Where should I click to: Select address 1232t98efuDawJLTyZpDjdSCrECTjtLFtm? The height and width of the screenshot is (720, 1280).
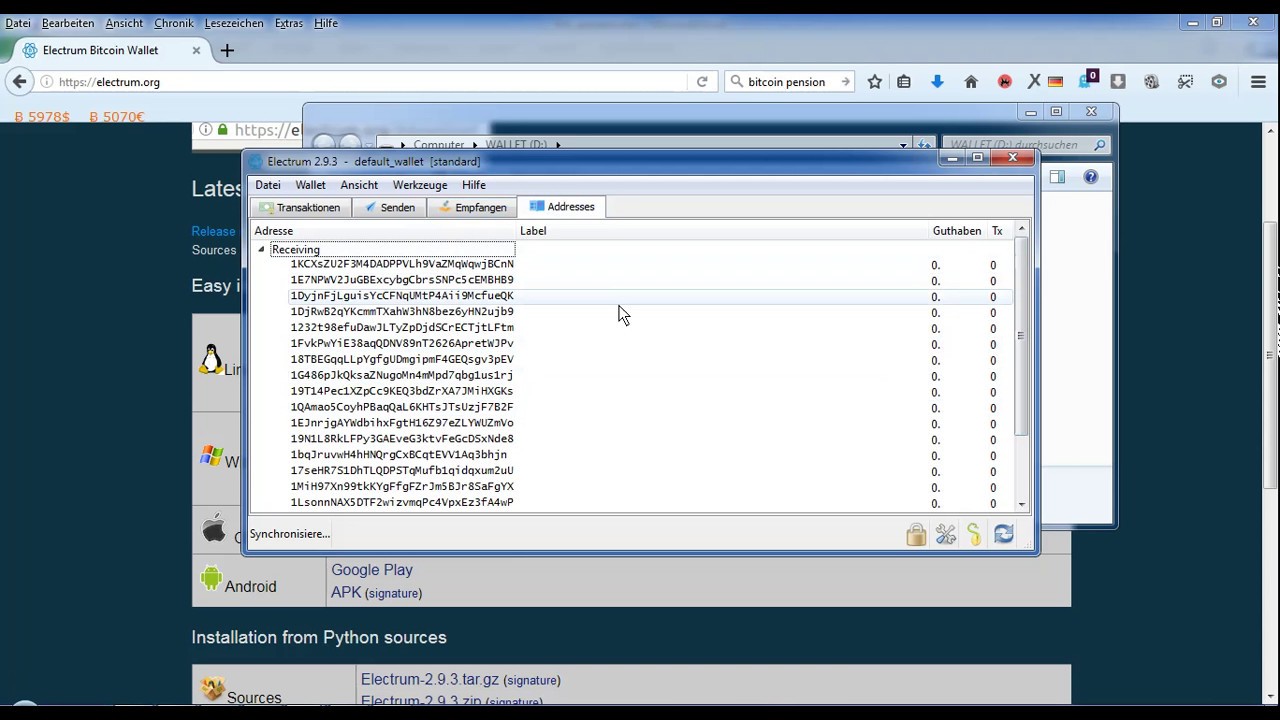[x=402, y=328]
